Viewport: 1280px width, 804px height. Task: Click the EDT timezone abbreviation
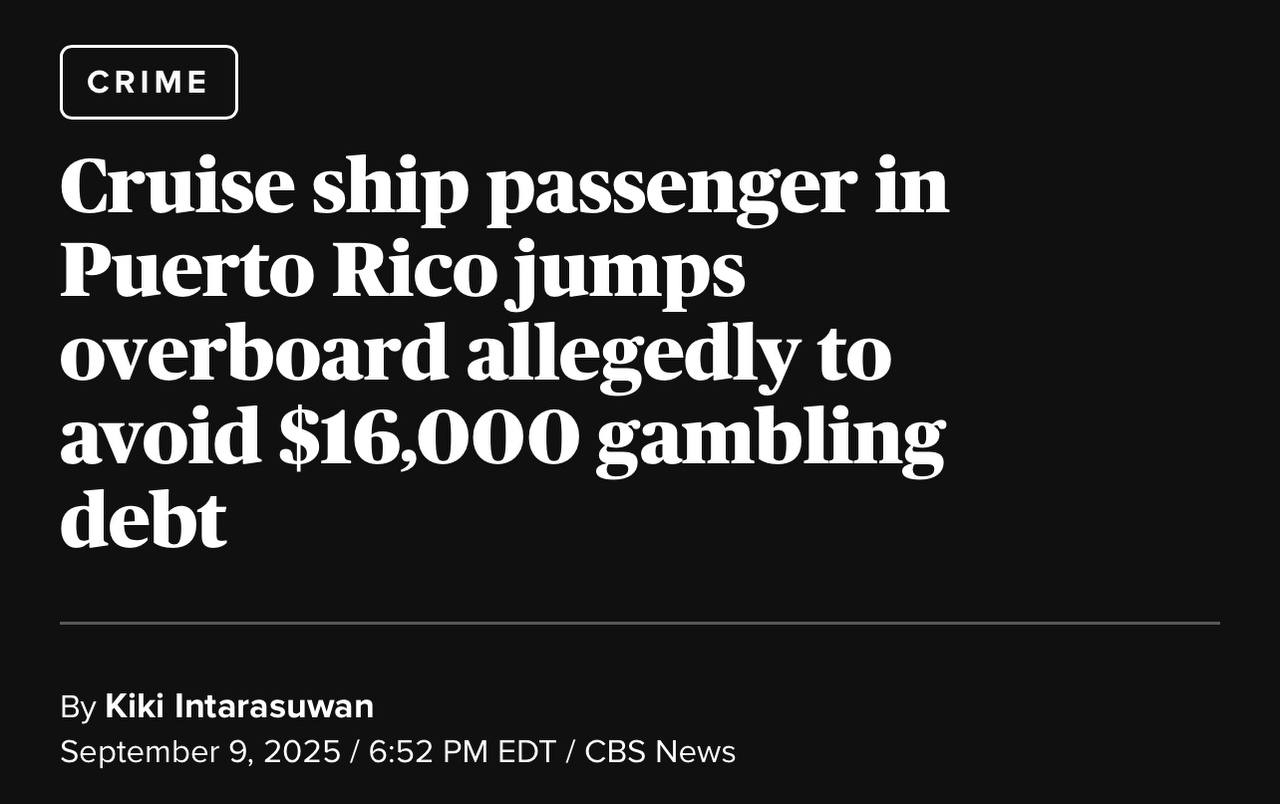pos(527,752)
